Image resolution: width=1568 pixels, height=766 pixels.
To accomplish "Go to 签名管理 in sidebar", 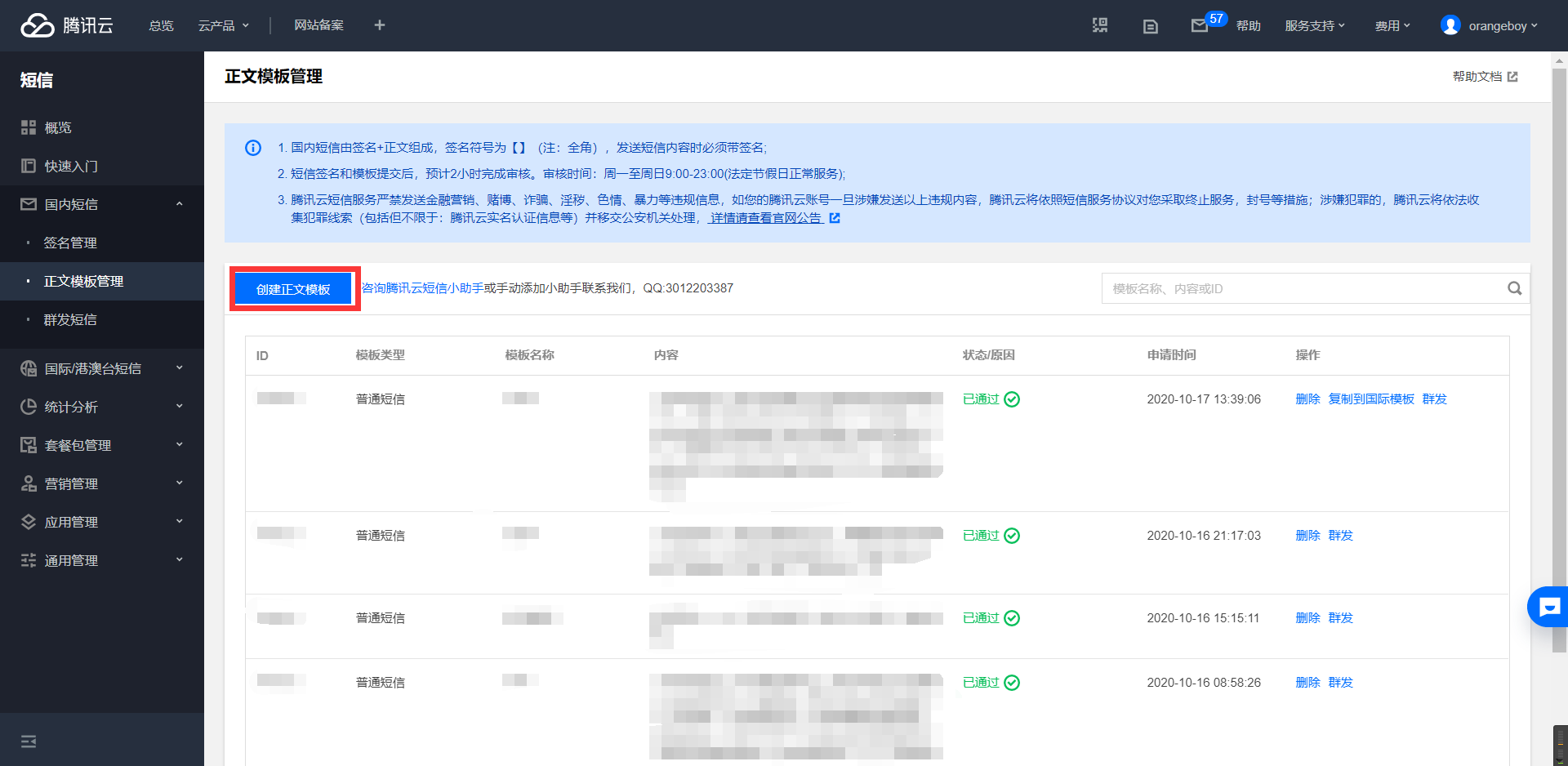I will coord(70,243).
